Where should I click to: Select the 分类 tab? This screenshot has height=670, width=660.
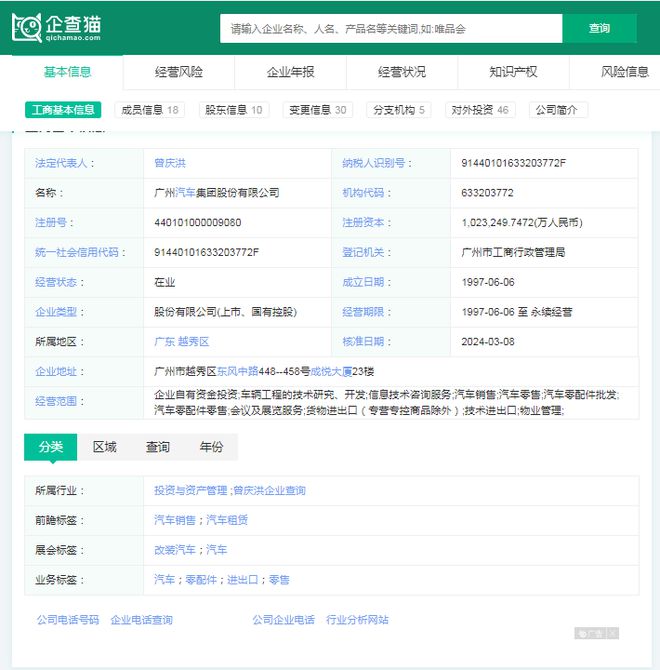pyautogui.click(x=50, y=447)
